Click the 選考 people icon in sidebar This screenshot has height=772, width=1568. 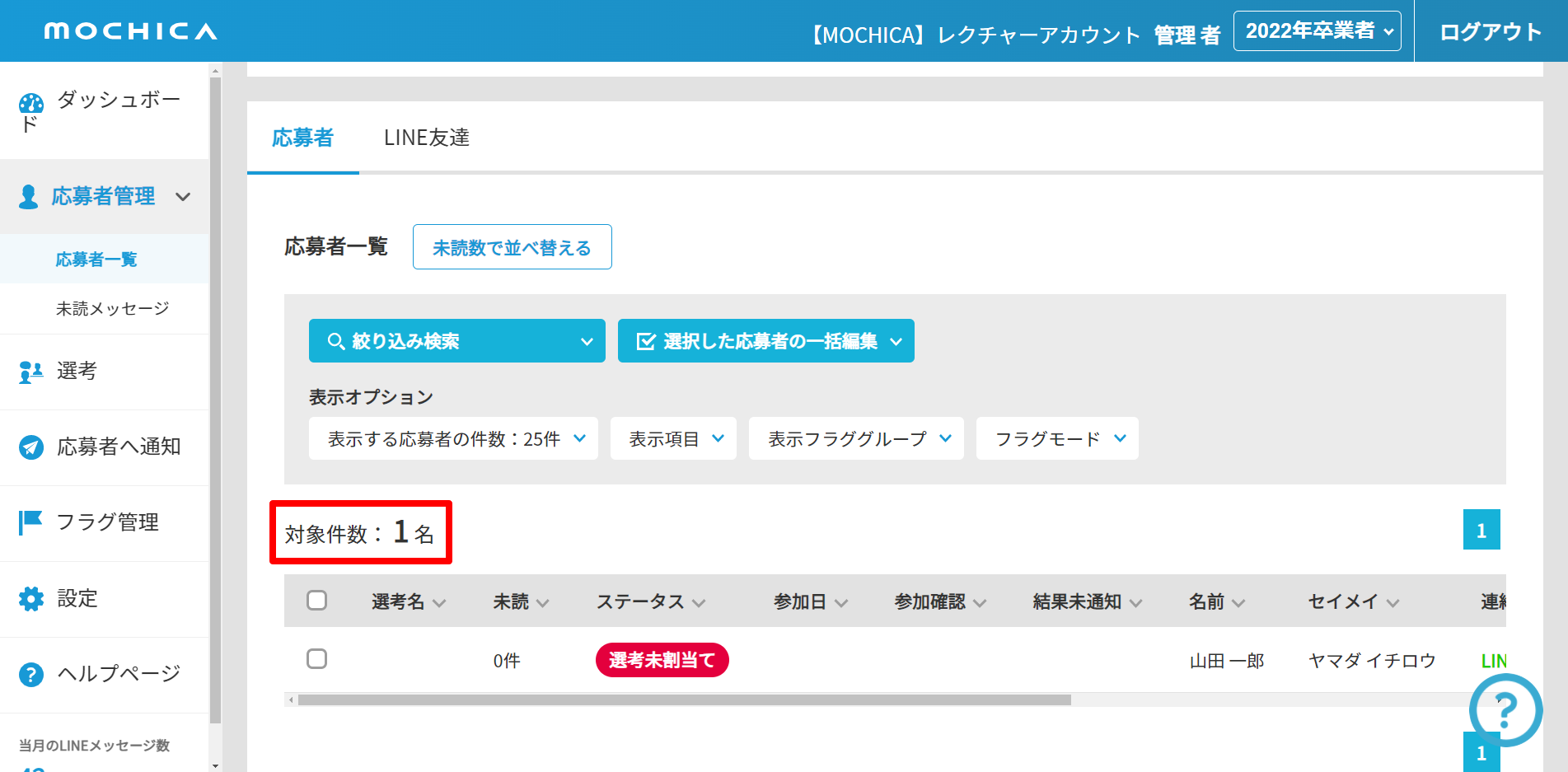(30, 372)
